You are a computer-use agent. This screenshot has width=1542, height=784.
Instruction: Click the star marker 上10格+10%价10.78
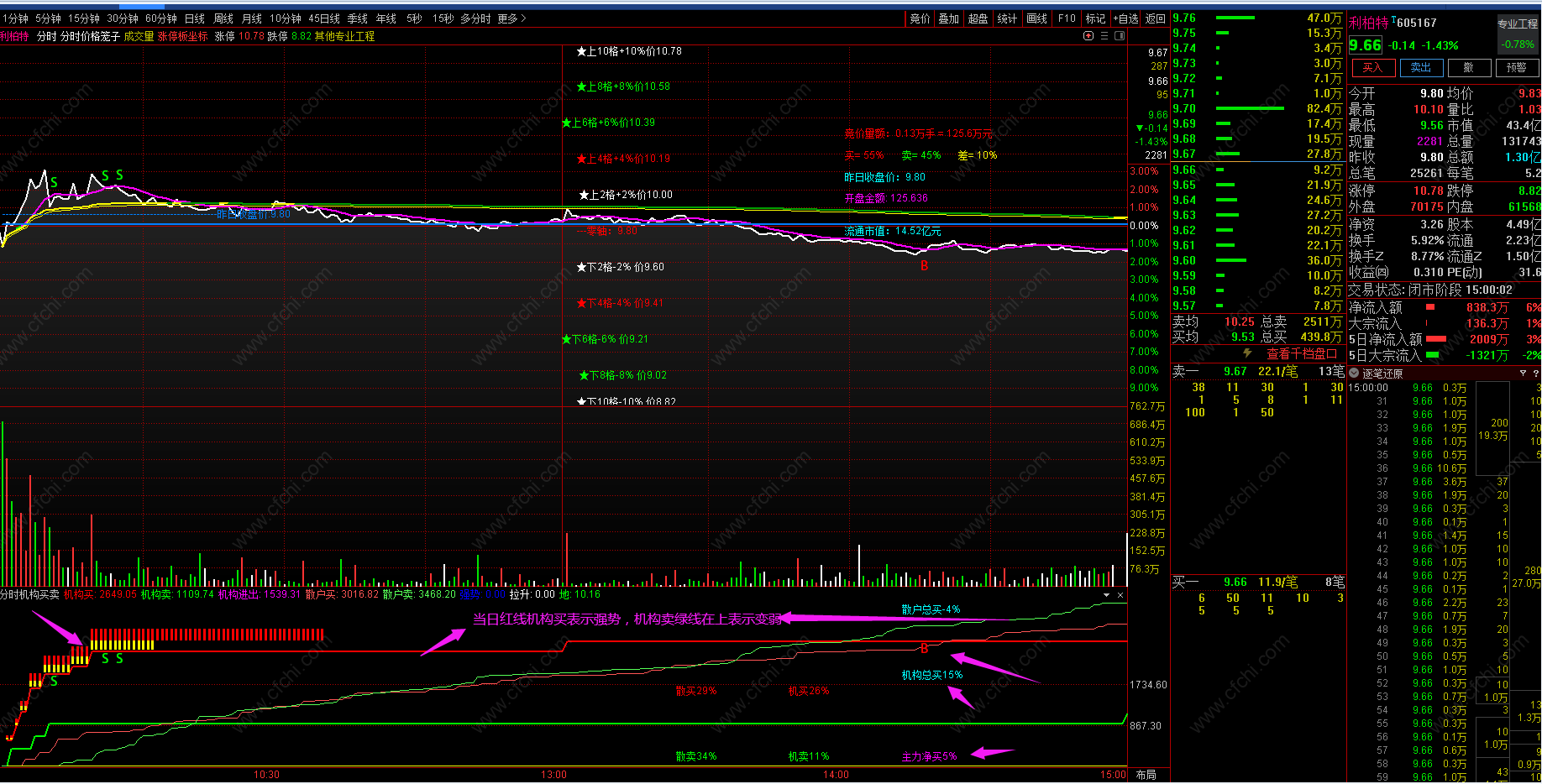pyautogui.click(x=629, y=51)
